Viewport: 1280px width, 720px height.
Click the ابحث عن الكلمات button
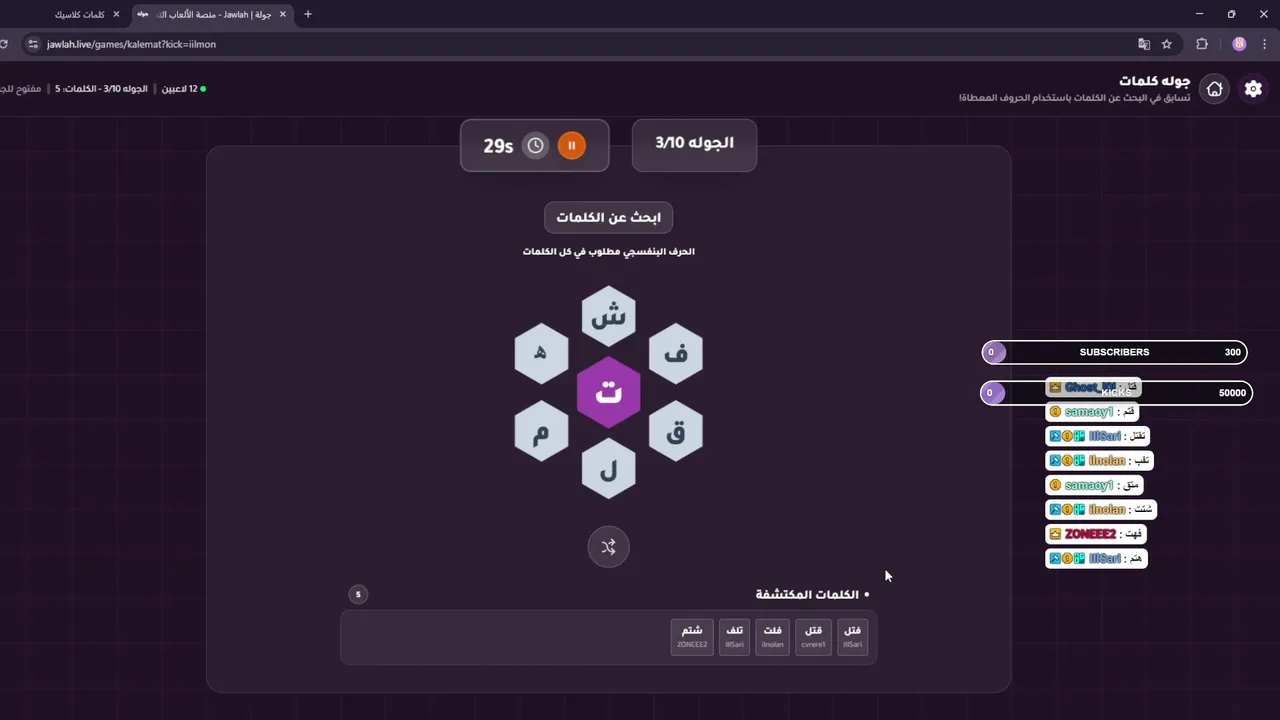608,217
